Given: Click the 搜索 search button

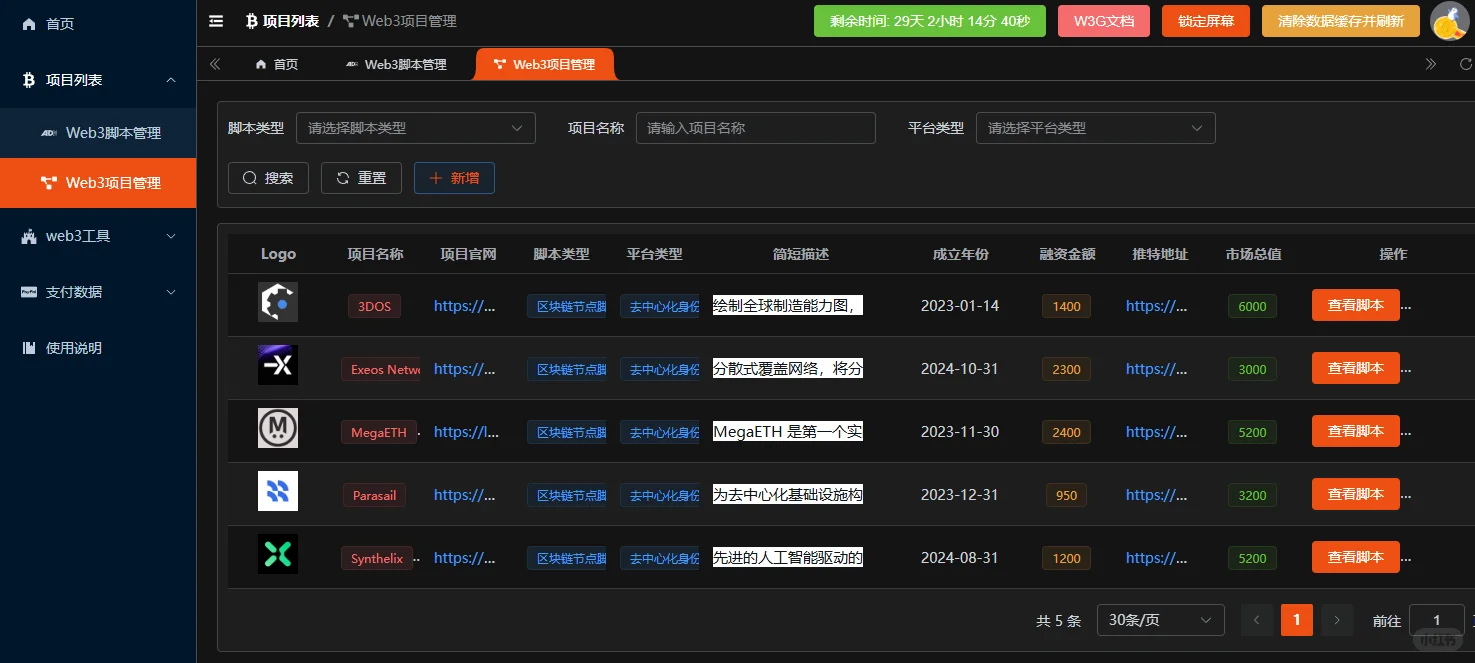Looking at the screenshot, I should coord(268,177).
